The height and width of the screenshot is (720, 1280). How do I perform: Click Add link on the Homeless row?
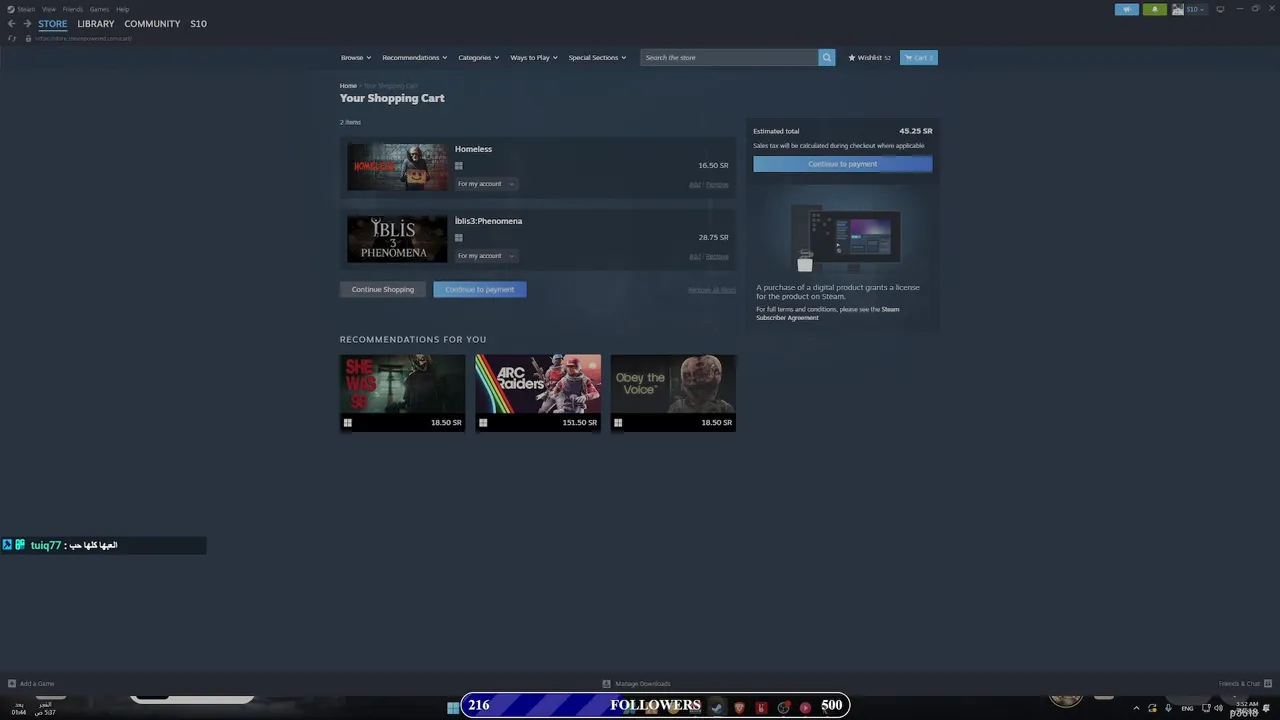695,185
